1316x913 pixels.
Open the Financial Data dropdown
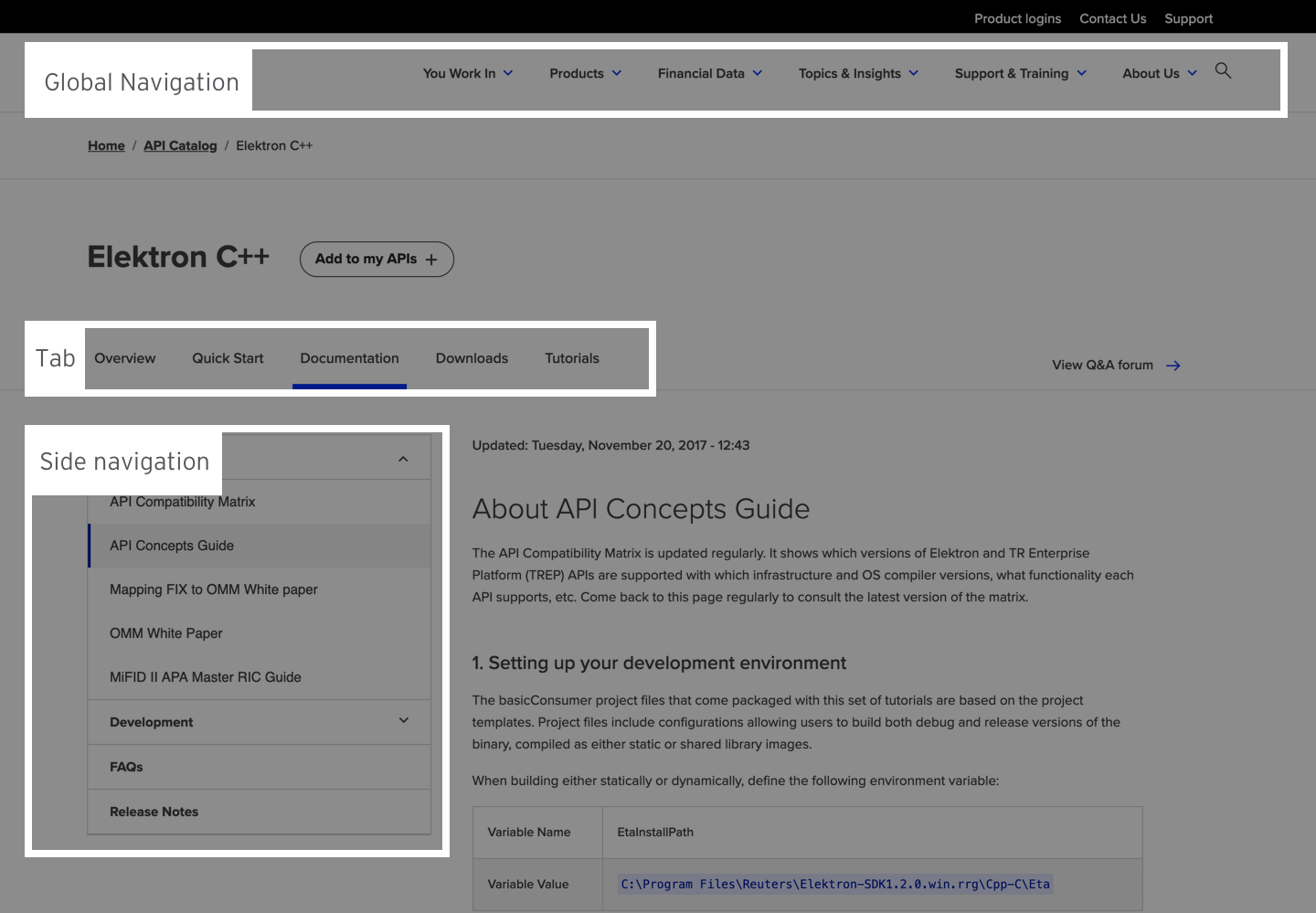tap(709, 73)
